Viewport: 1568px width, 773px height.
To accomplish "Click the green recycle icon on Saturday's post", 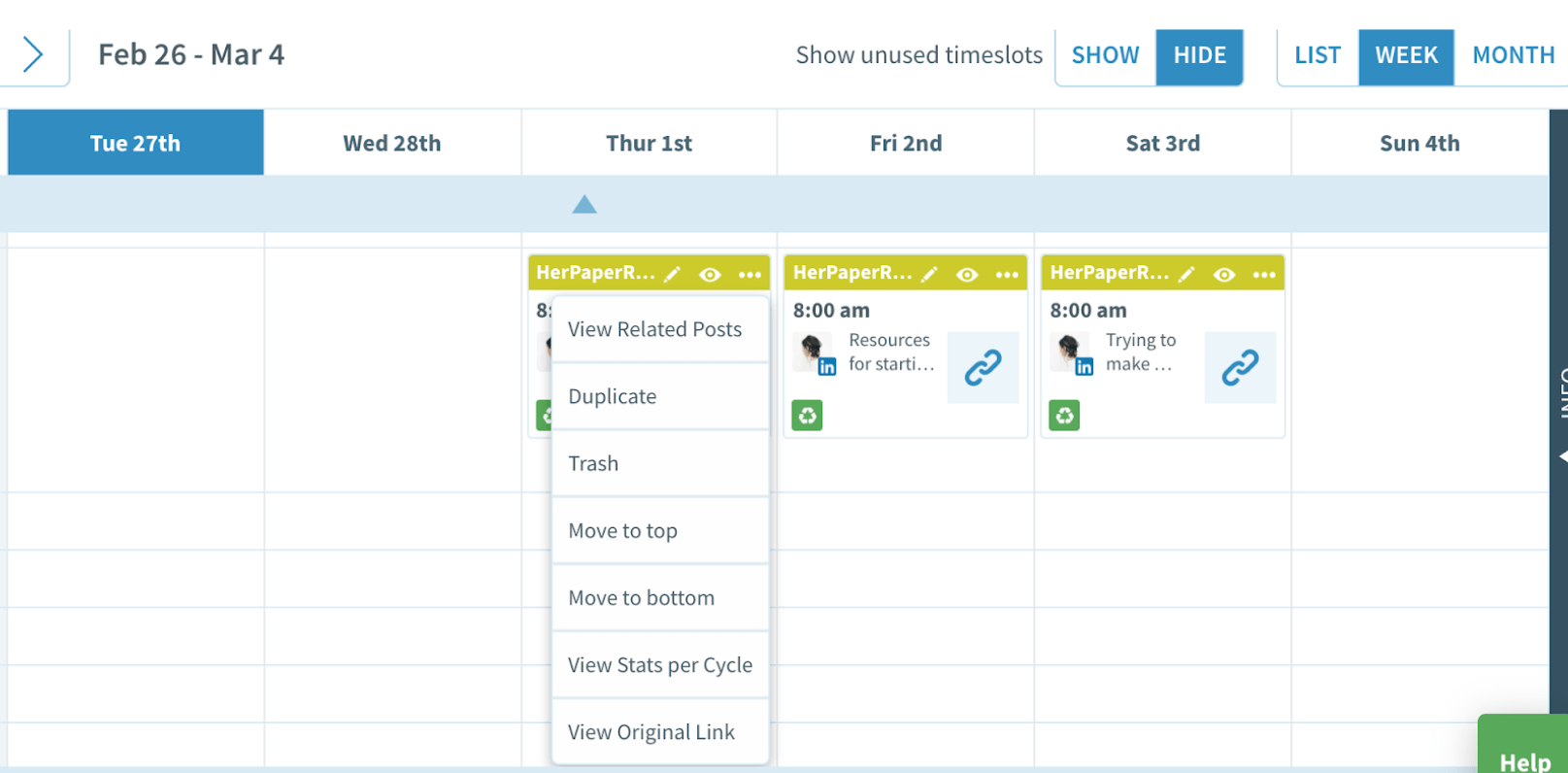I will pyautogui.click(x=1064, y=416).
